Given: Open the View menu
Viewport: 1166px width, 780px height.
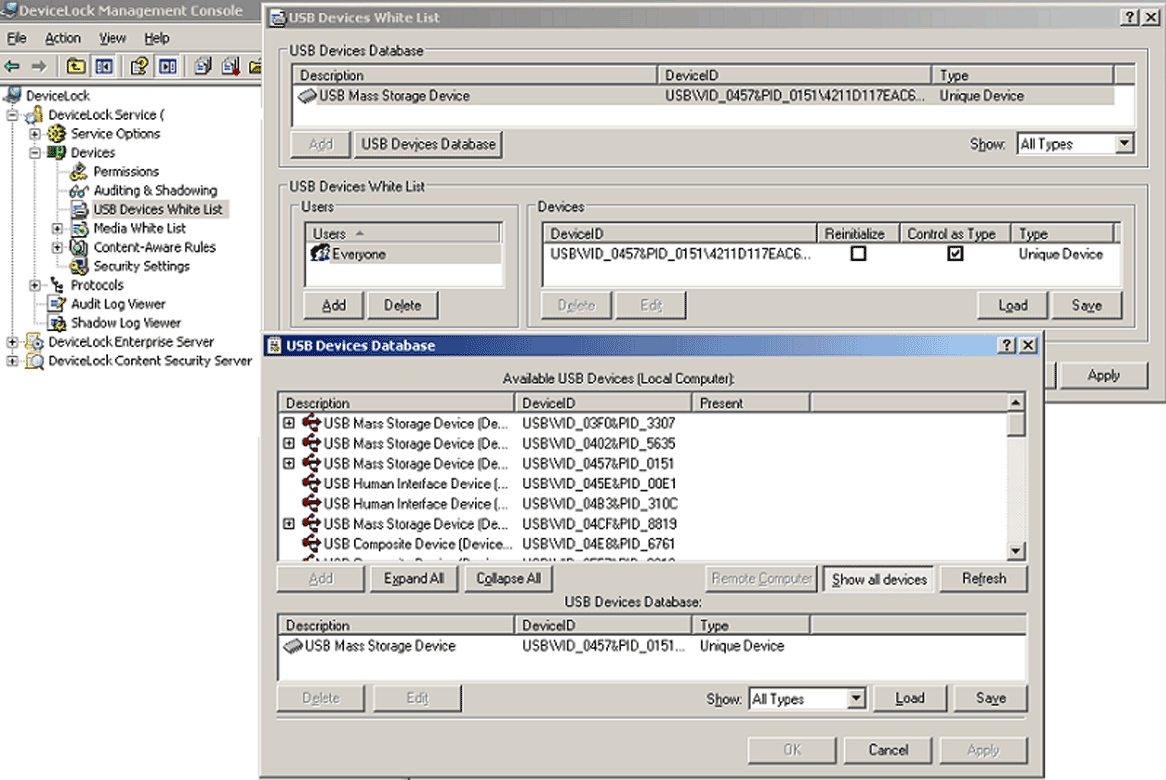Looking at the screenshot, I should point(112,38).
